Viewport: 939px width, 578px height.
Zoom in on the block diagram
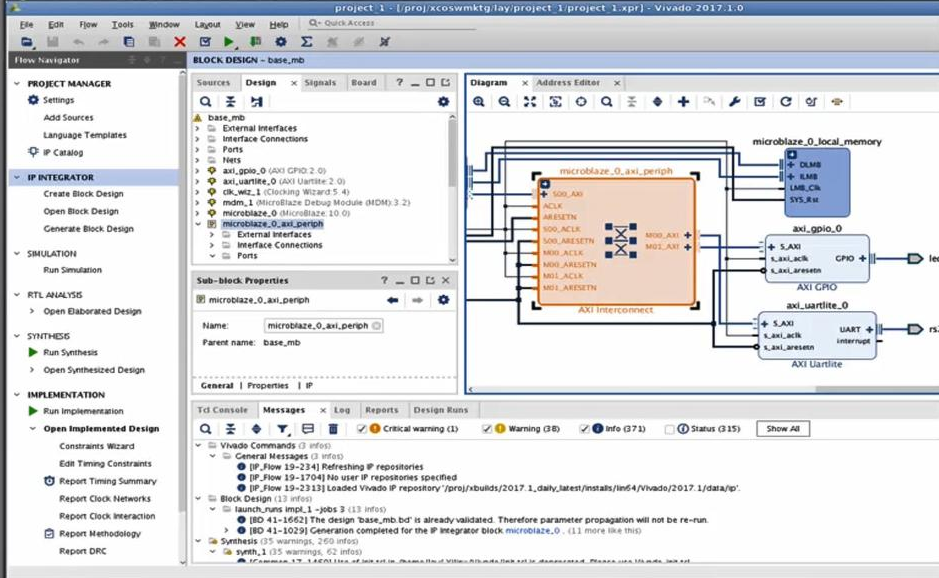[478, 102]
